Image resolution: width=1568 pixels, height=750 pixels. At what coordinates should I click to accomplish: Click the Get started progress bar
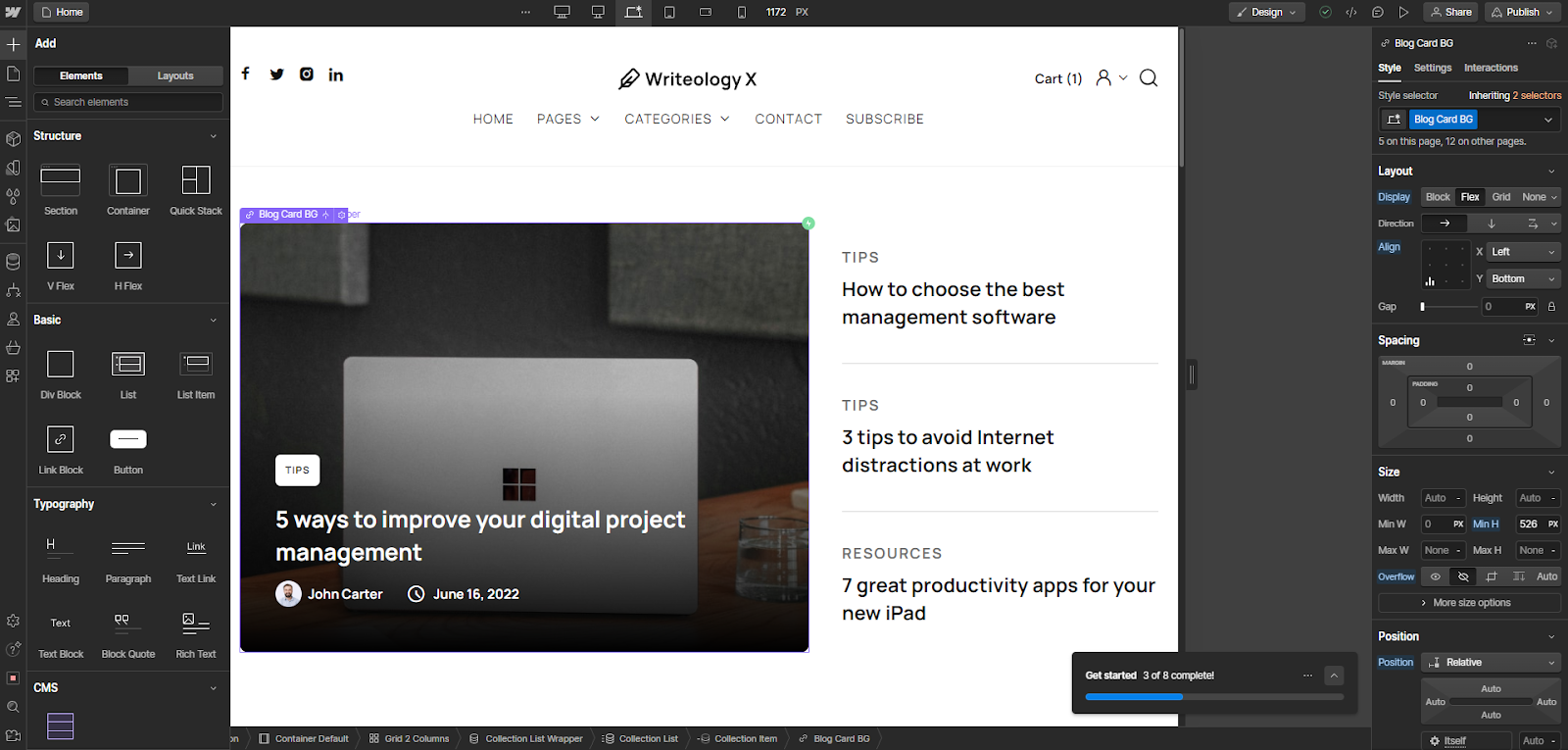[1214, 697]
